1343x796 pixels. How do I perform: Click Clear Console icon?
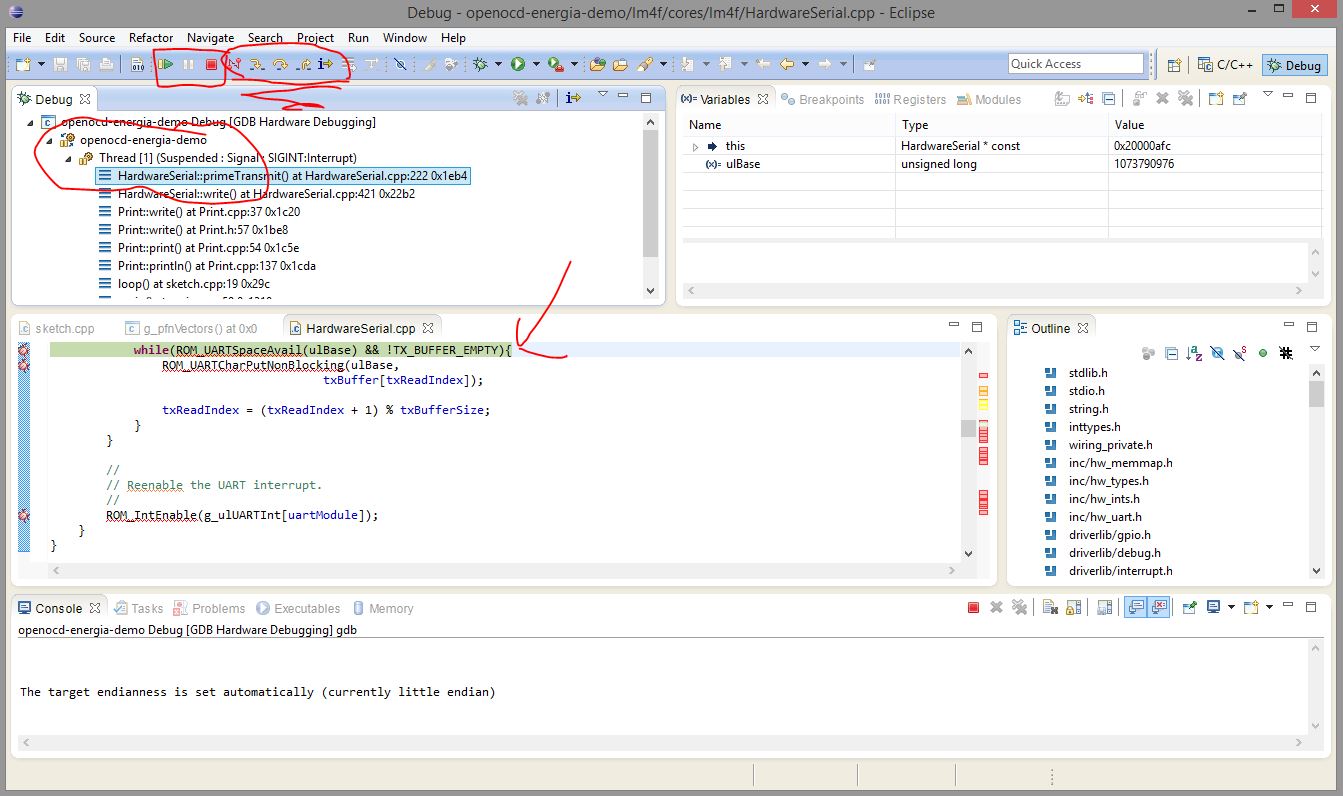pyautogui.click(x=1050, y=607)
